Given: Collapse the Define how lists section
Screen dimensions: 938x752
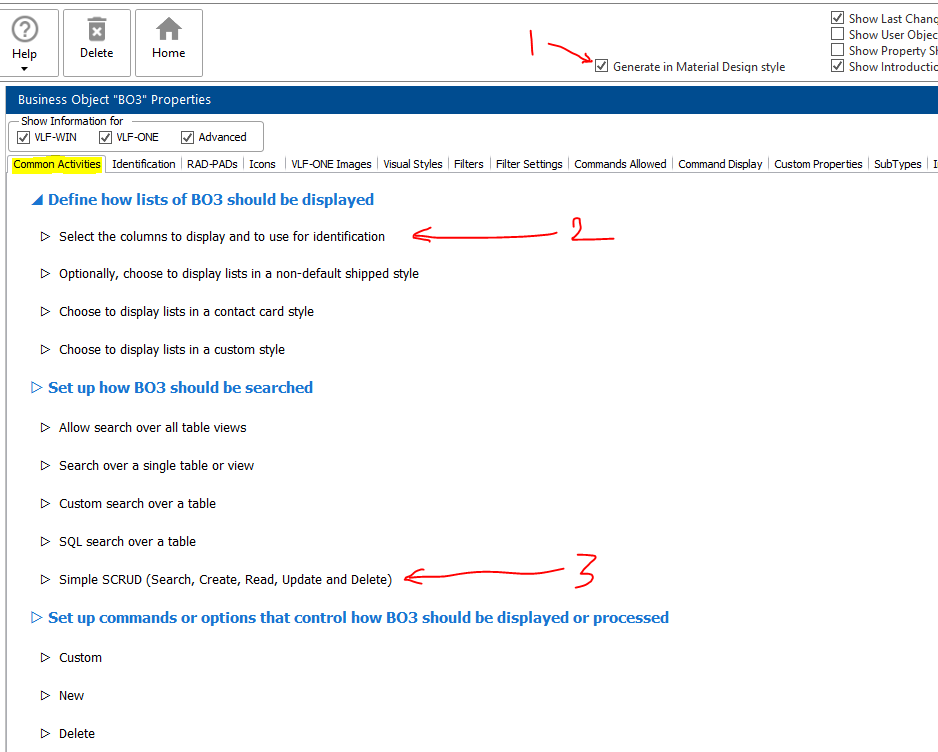Looking at the screenshot, I should [x=37, y=200].
